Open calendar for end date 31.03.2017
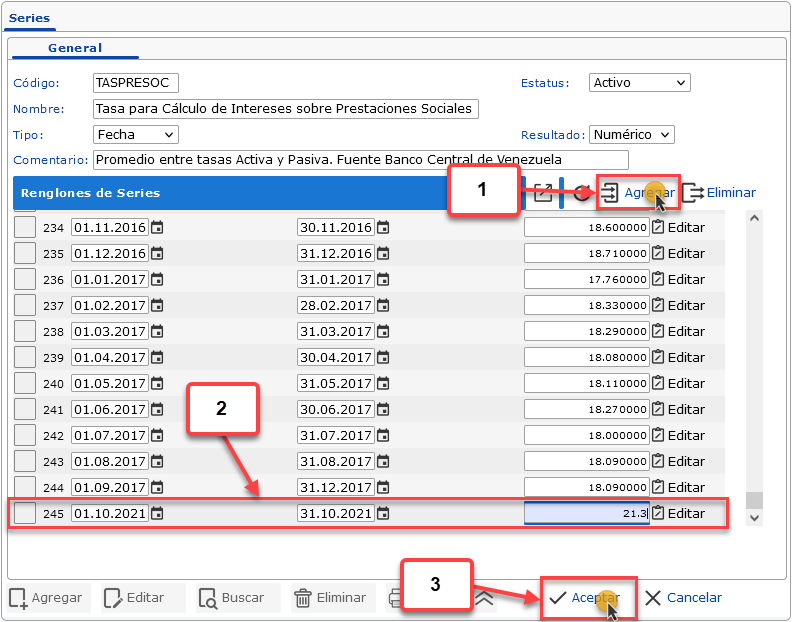 (x=383, y=331)
